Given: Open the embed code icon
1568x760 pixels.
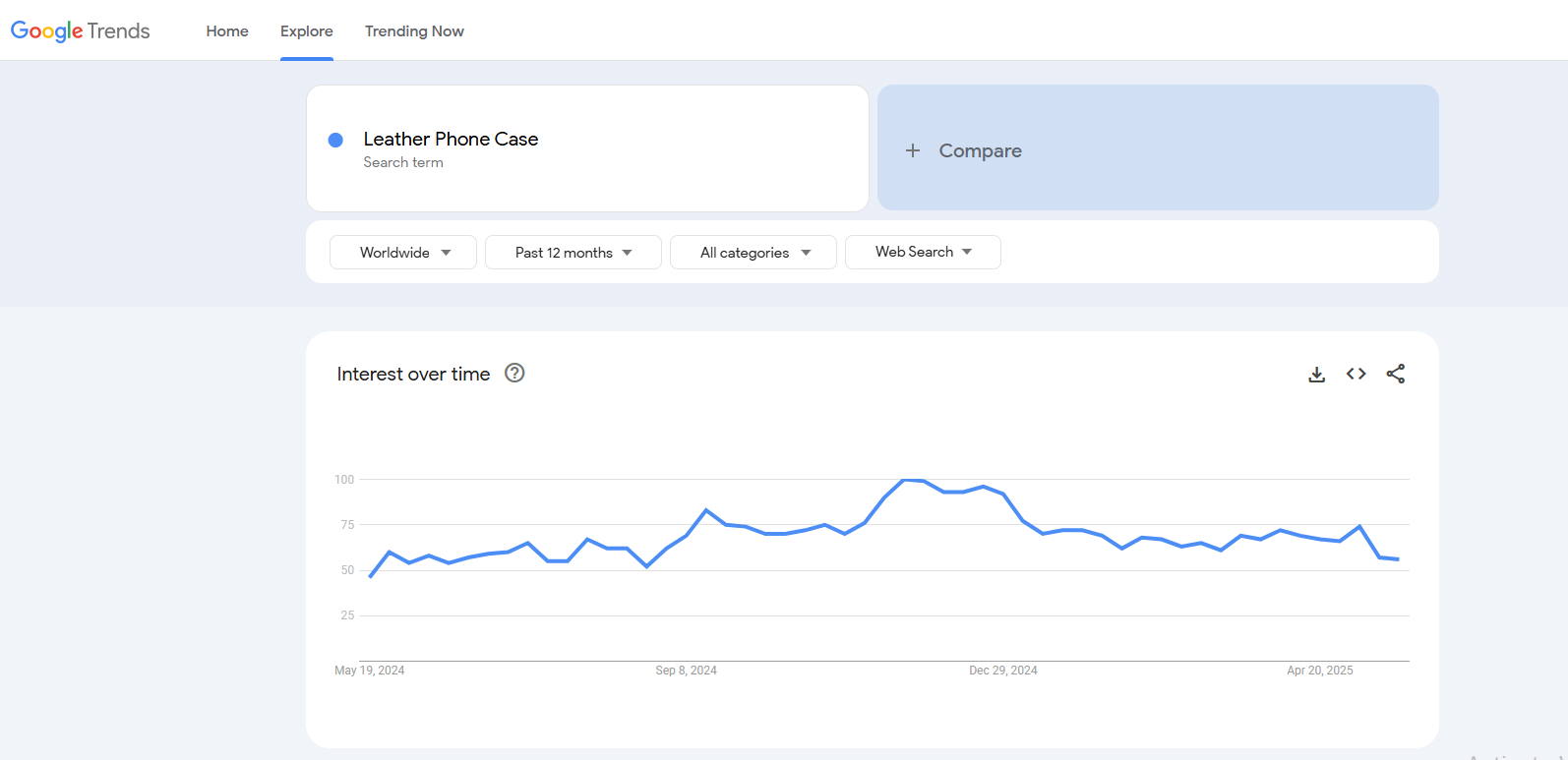Looking at the screenshot, I should pos(1357,374).
